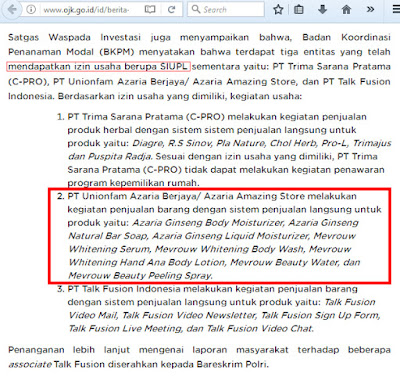Click the first line 'Satgas Waspada Investasi'
The width and height of the screenshot is (400, 380).
(75, 37)
